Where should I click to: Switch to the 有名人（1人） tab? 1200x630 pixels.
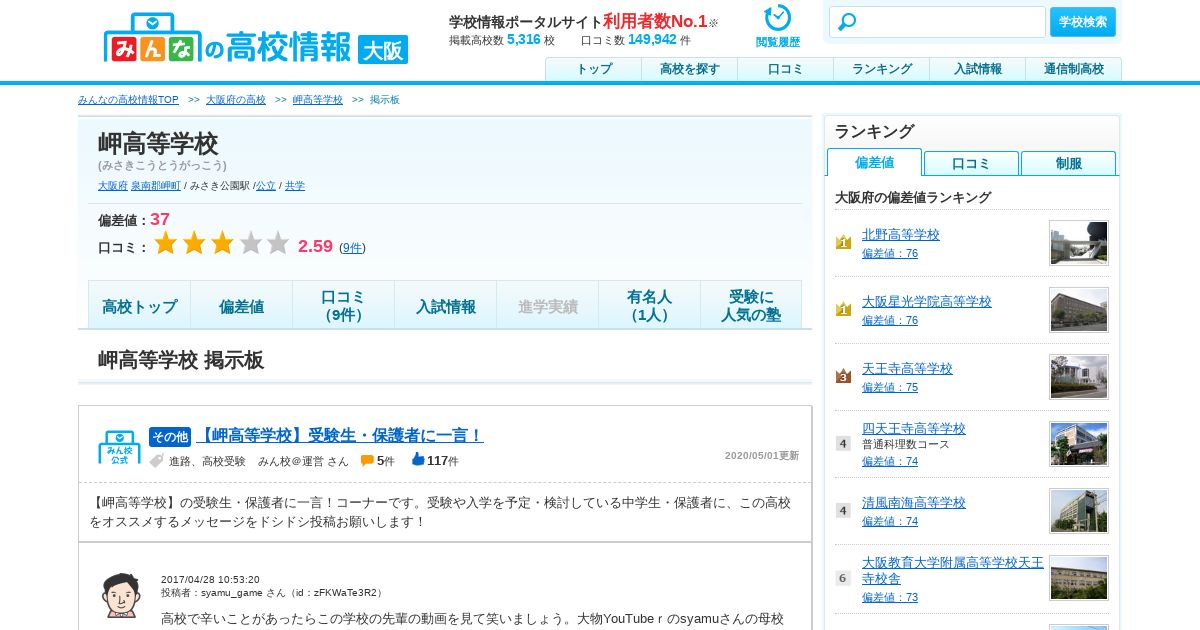point(650,306)
